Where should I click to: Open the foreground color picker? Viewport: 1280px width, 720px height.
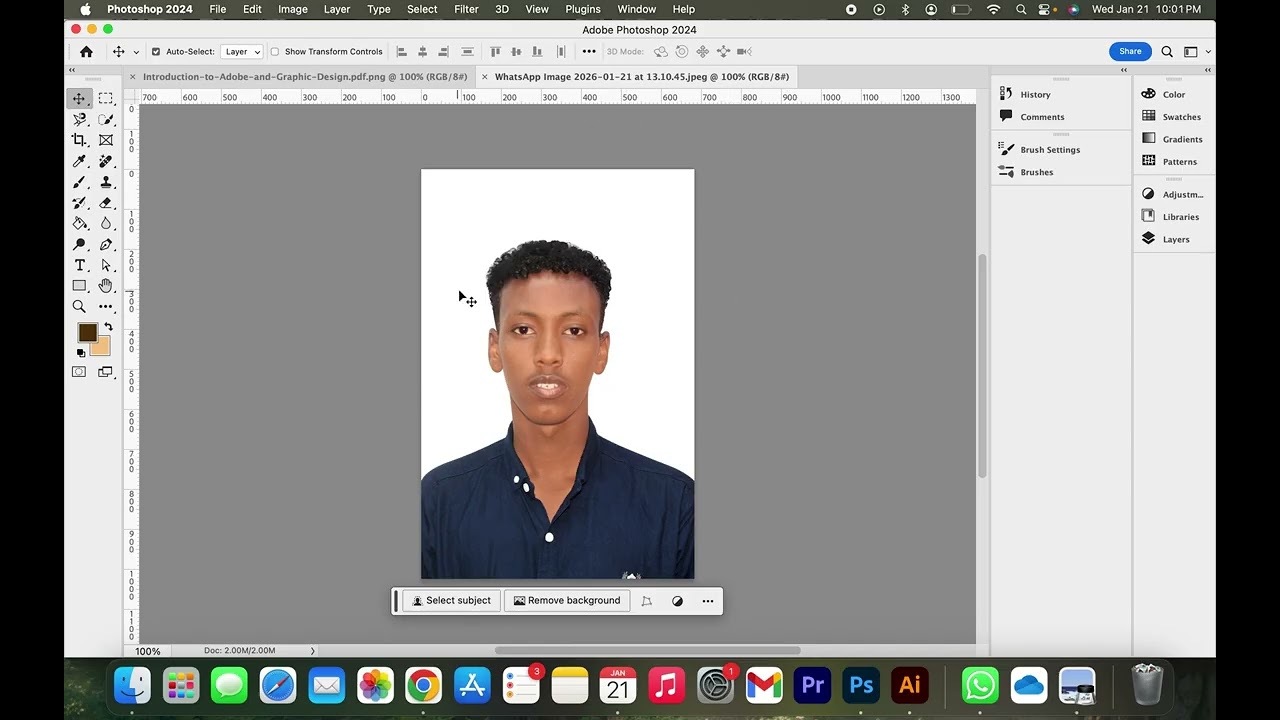tap(86, 332)
